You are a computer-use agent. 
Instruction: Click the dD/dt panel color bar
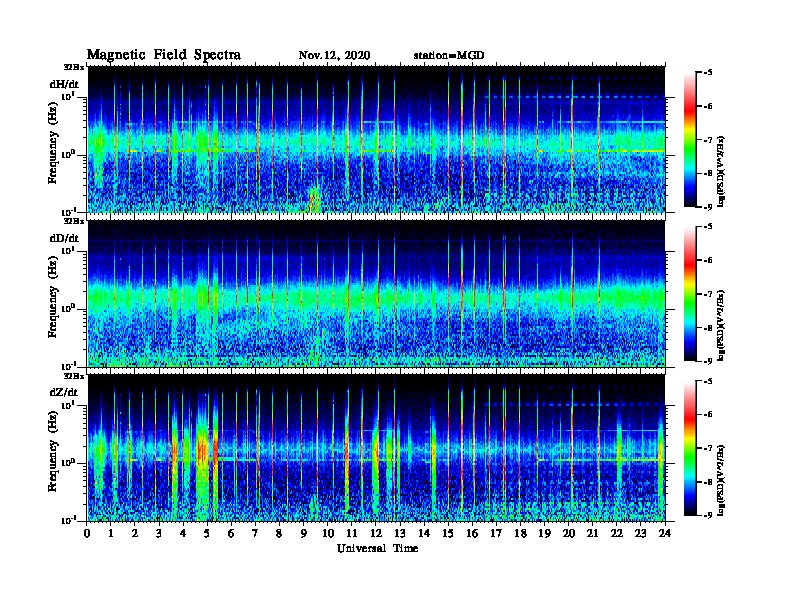point(690,294)
